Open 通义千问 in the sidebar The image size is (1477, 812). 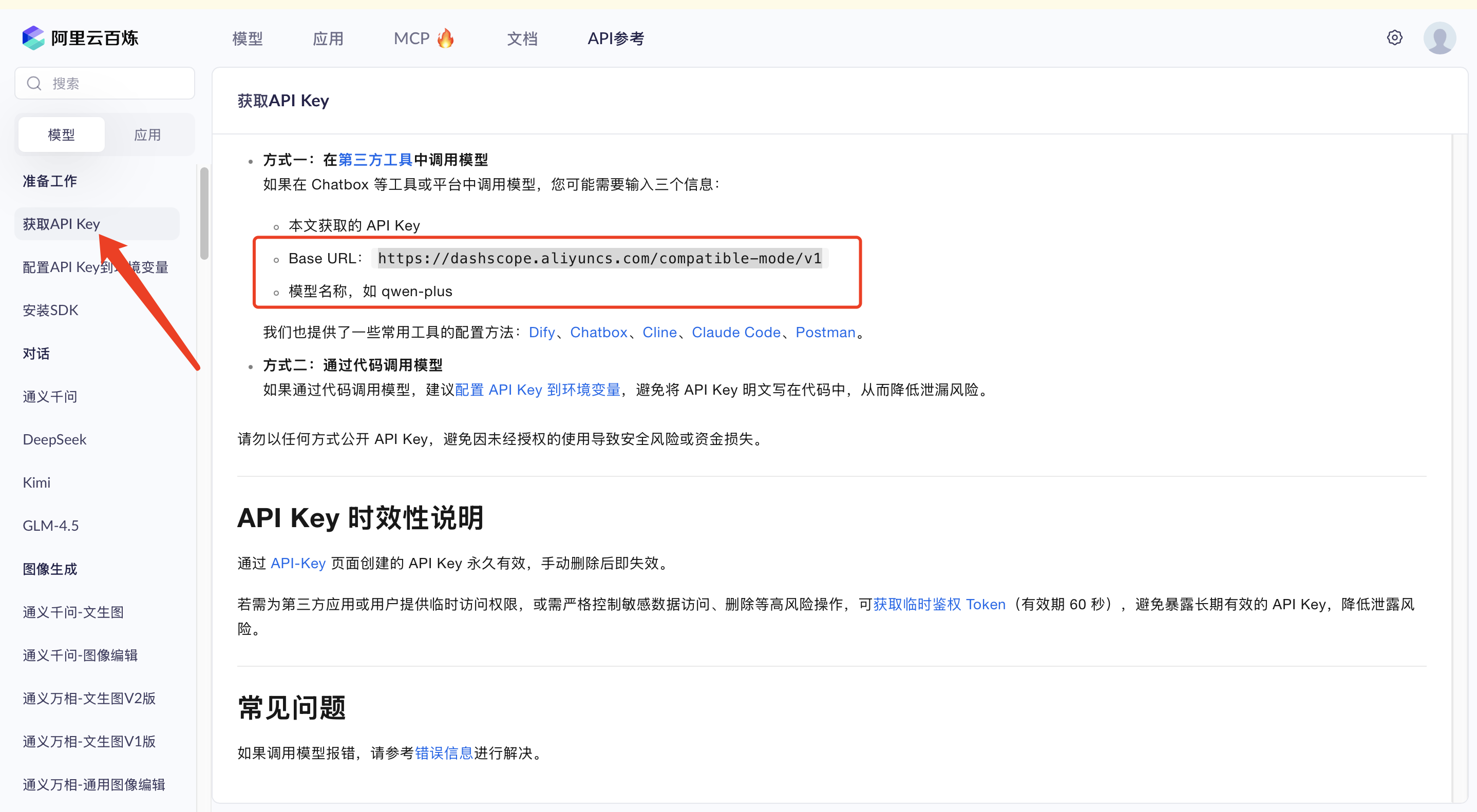pyautogui.click(x=50, y=397)
